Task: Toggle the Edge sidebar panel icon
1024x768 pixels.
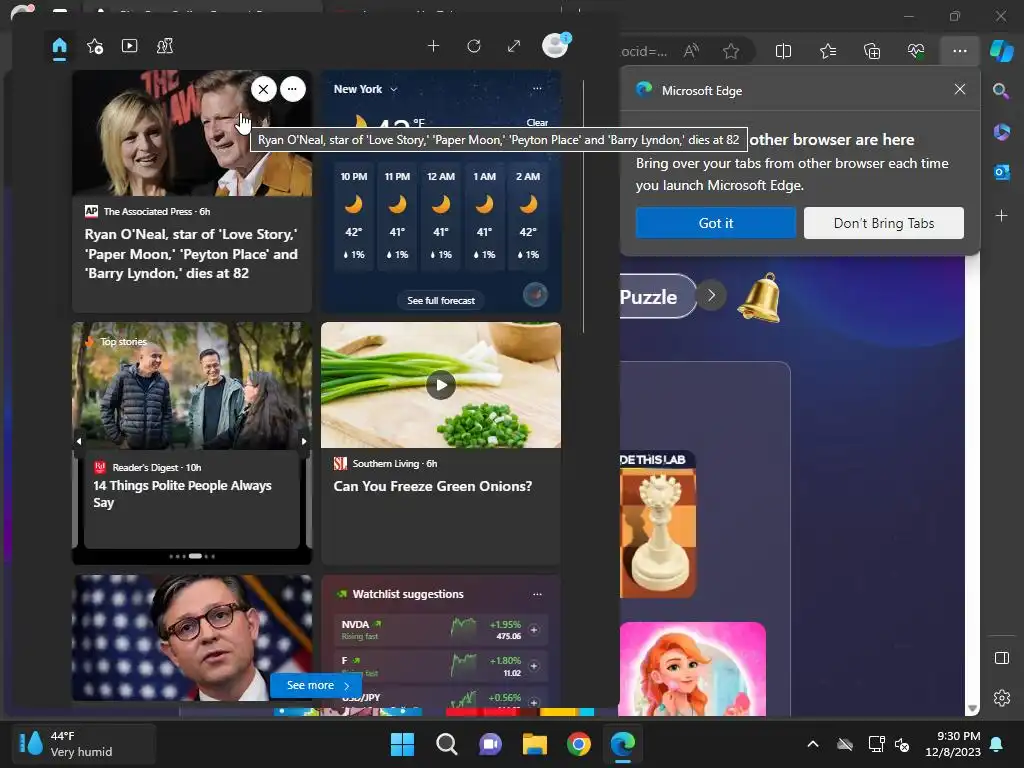Action: click(x=1002, y=658)
